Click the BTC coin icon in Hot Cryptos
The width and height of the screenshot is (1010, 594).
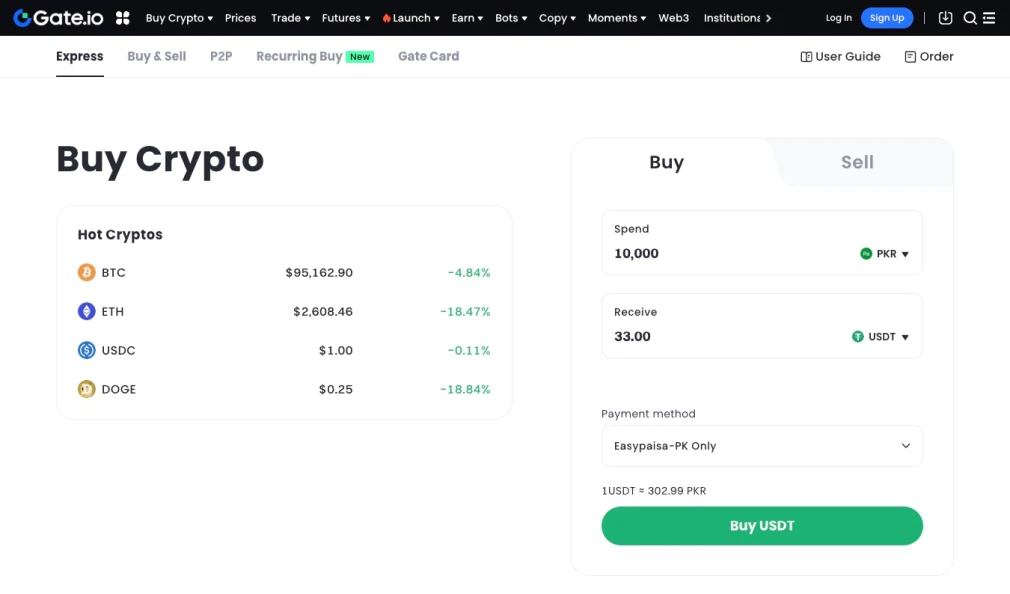(86, 272)
